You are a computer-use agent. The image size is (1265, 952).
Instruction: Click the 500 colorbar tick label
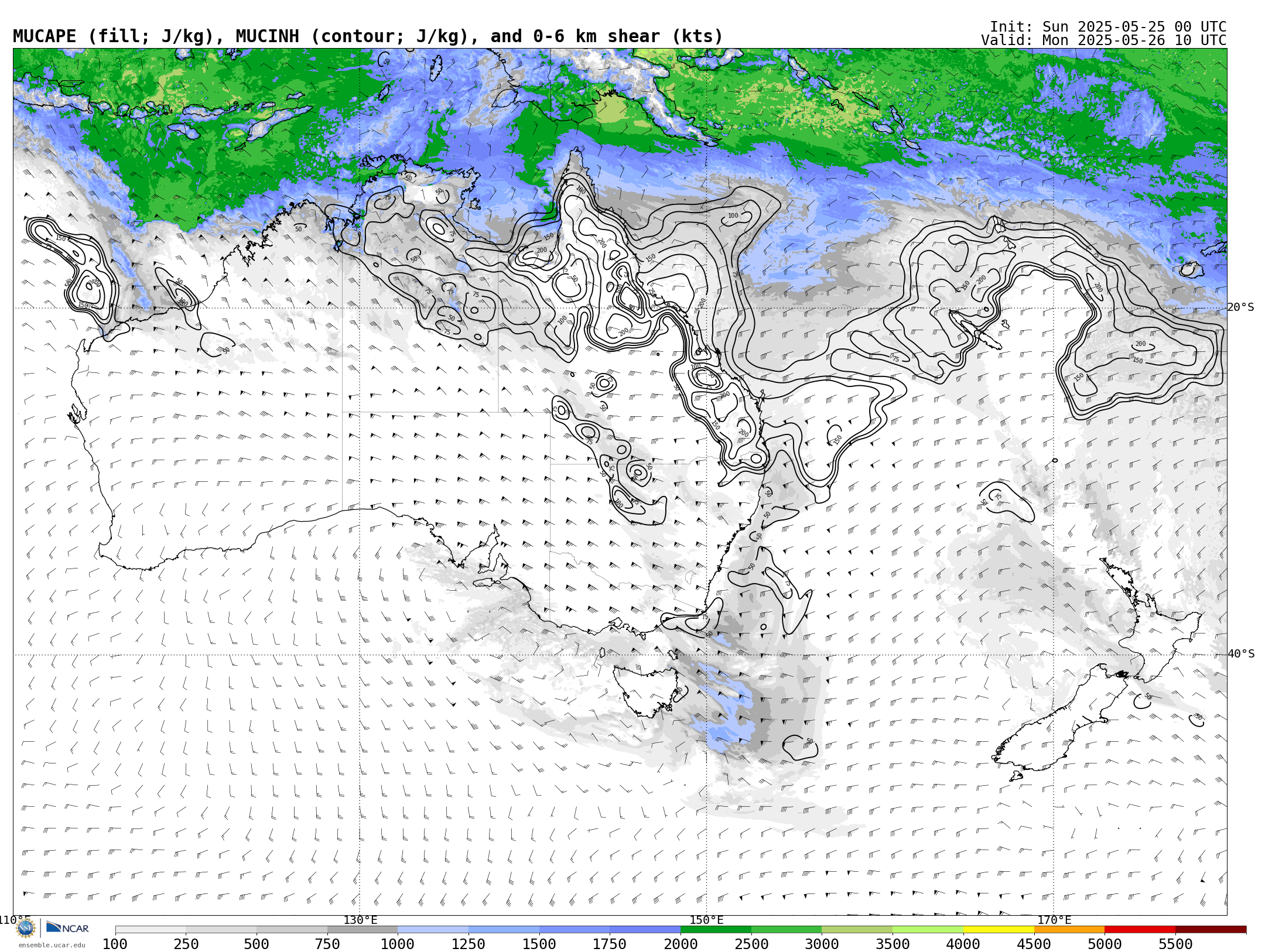click(x=257, y=944)
